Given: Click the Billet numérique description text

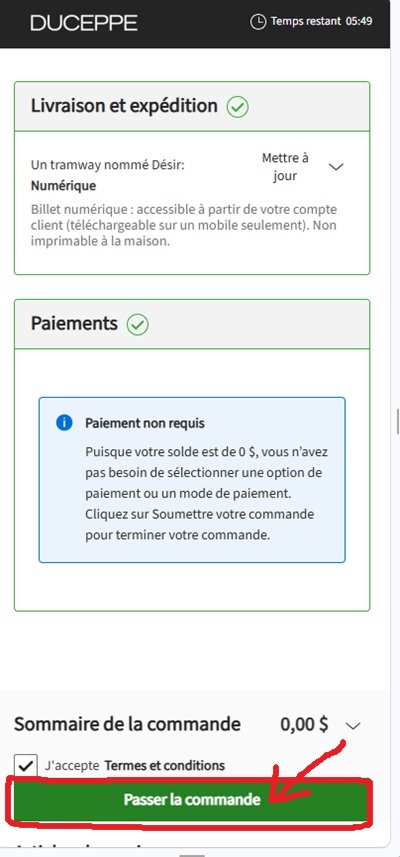Looking at the screenshot, I should 184,225.
